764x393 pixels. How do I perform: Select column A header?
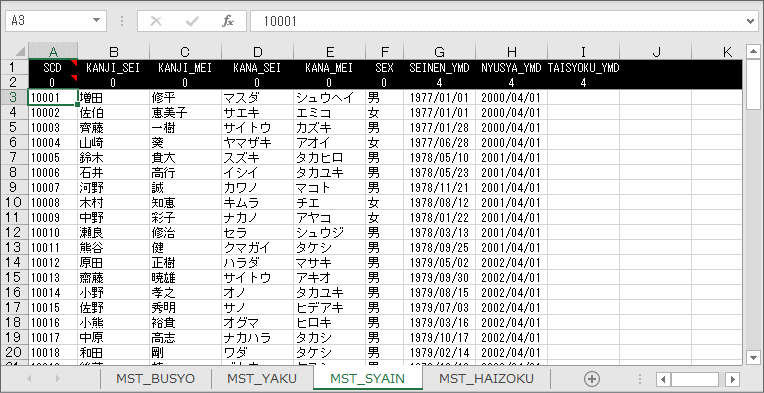[53, 52]
